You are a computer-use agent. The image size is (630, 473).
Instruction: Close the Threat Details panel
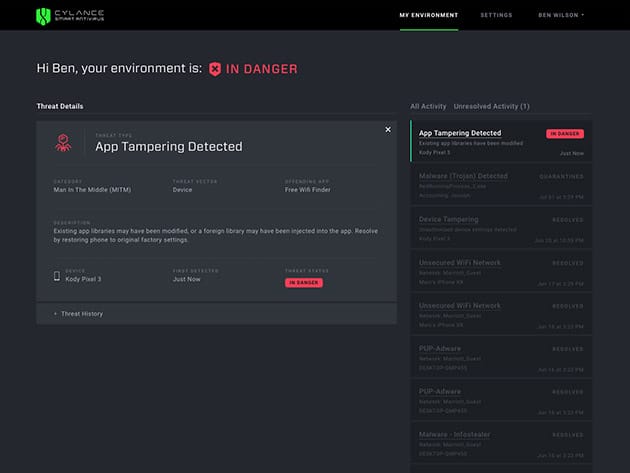(388, 129)
